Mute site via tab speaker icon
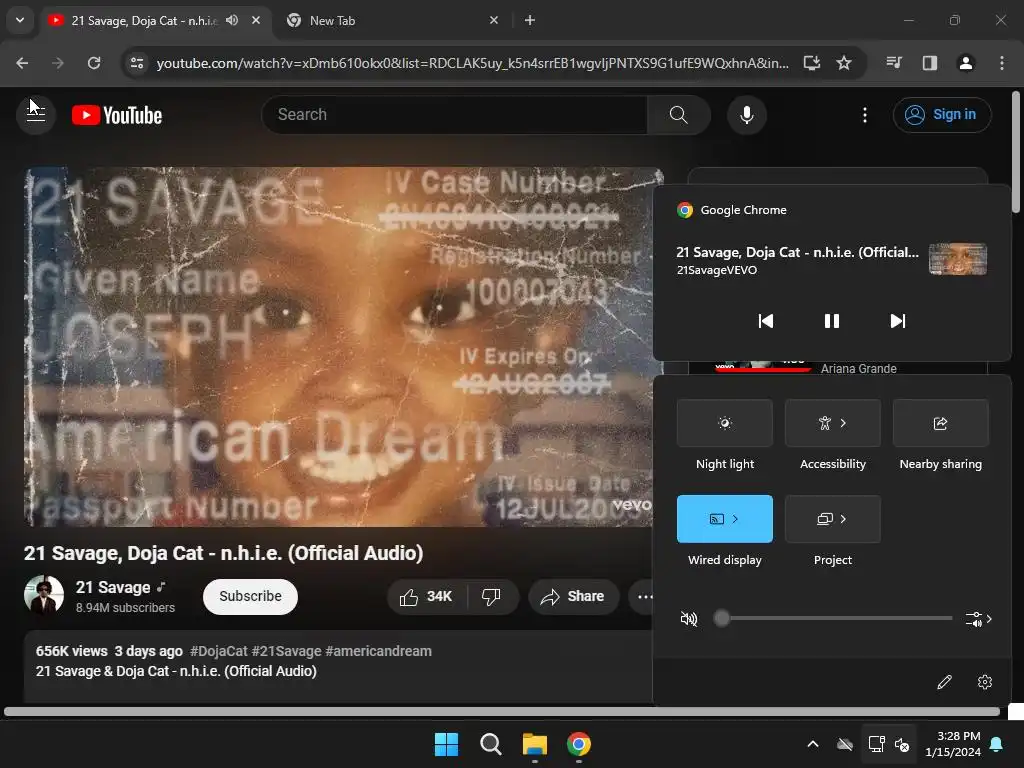1024x768 pixels. tap(232, 20)
